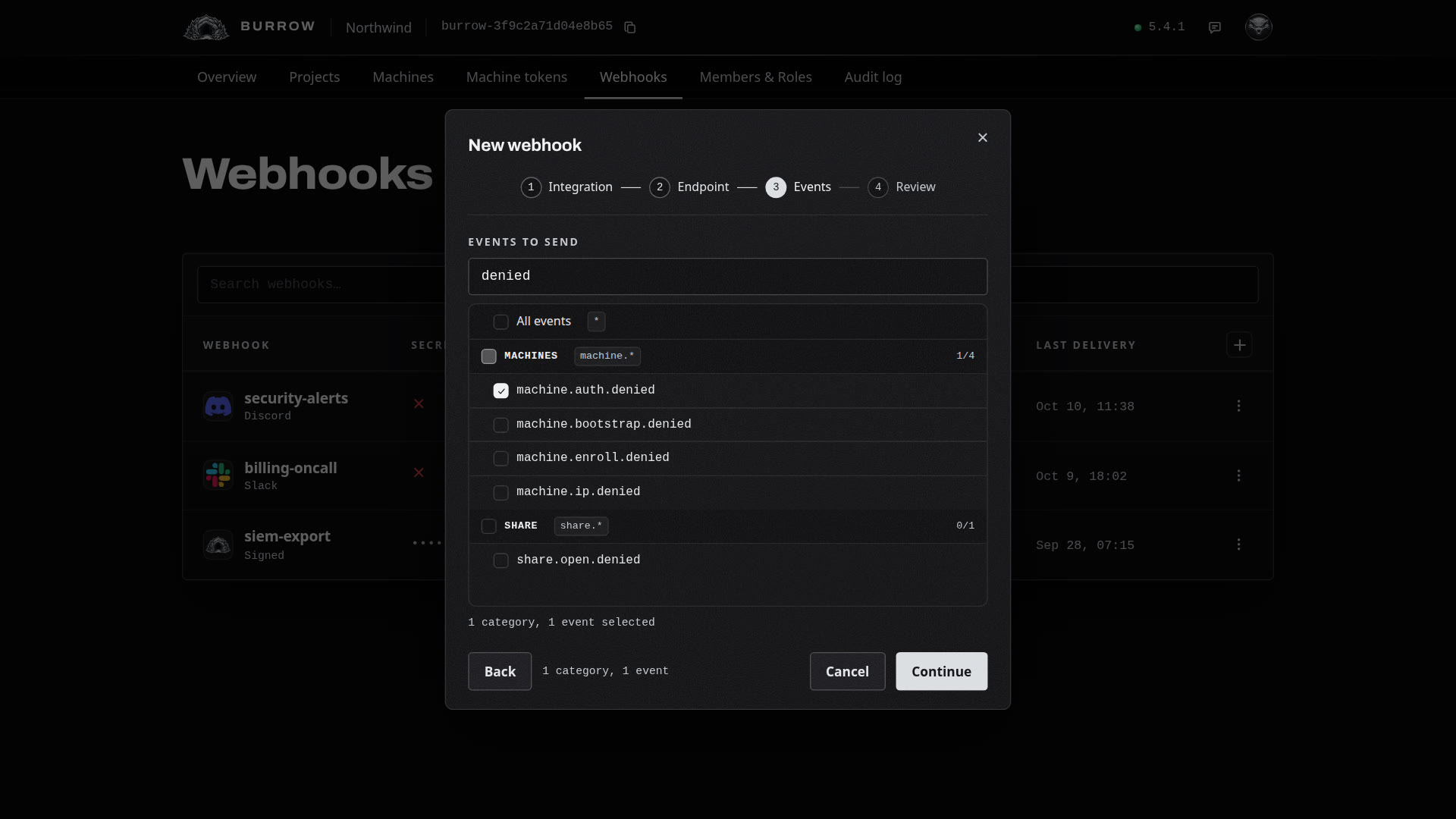Go back with the Back button
Viewport: 1456px width, 819px height.
pyautogui.click(x=500, y=671)
